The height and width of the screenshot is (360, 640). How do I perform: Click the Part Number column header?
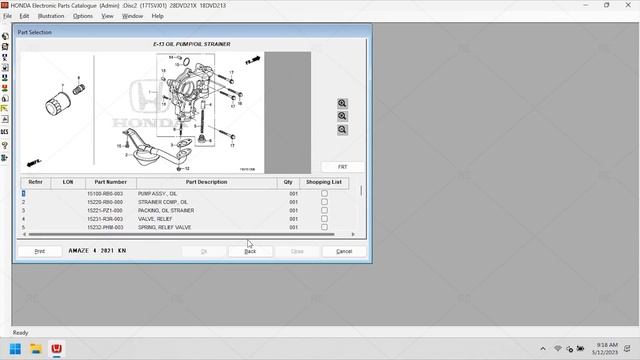[111, 182]
